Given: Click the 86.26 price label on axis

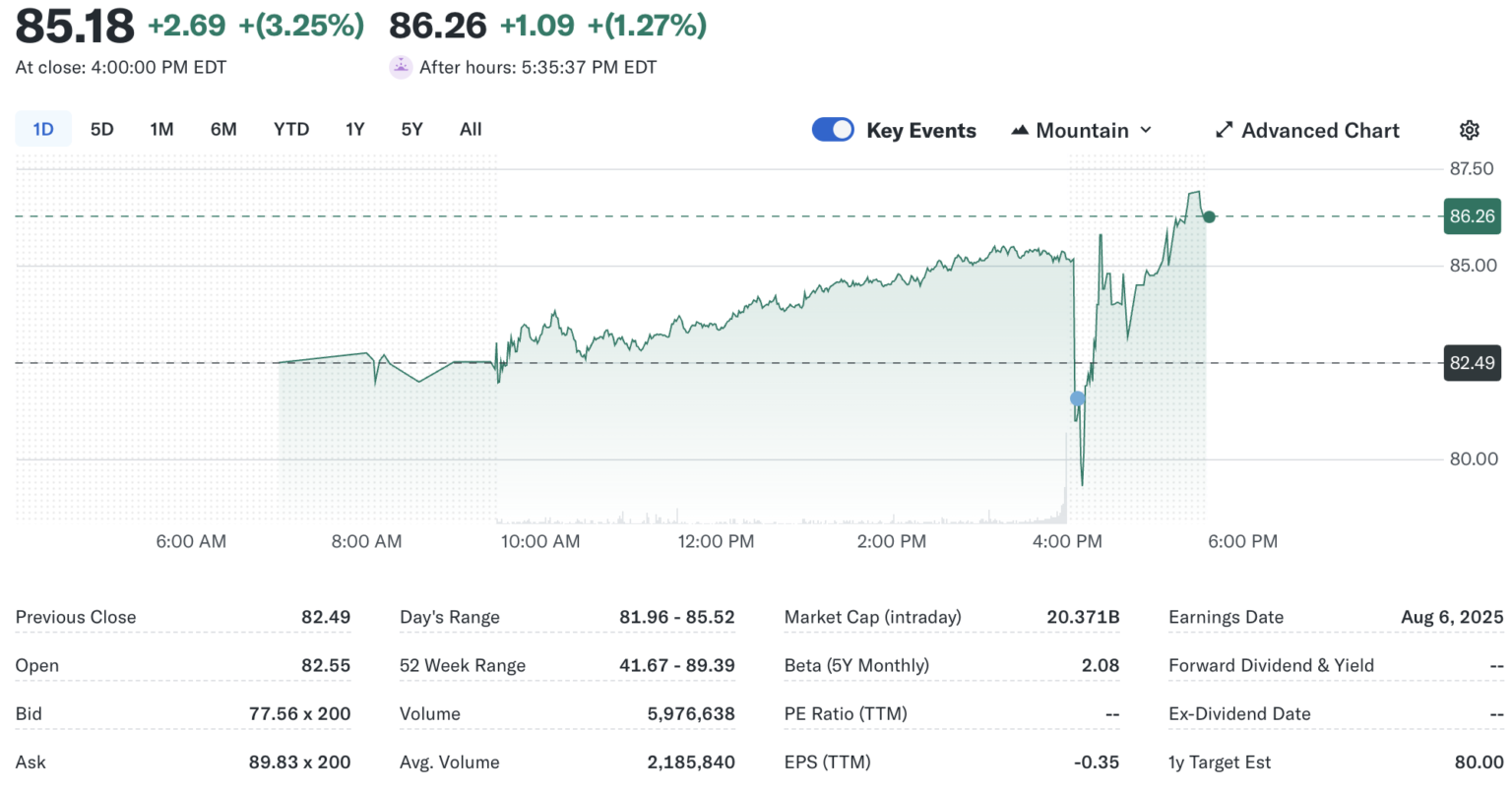Looking at the screenshot, I should (x=1472, y=216).
